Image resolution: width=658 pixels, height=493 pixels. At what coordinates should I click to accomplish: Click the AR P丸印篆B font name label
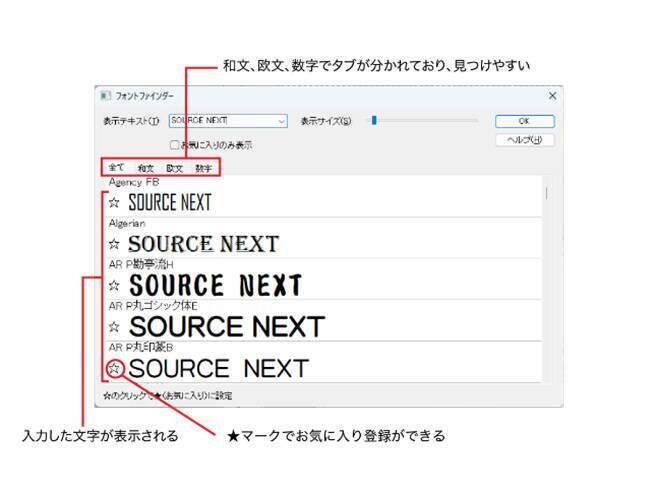pos(141,347)
